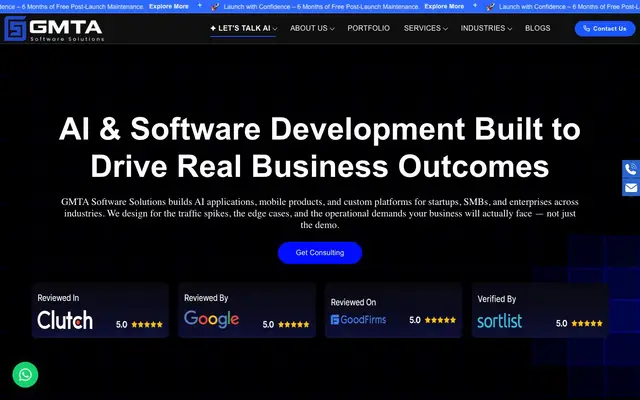Open the Reviewed On GoodFirms card
This screenshot has width=640, height=400.
393,310
